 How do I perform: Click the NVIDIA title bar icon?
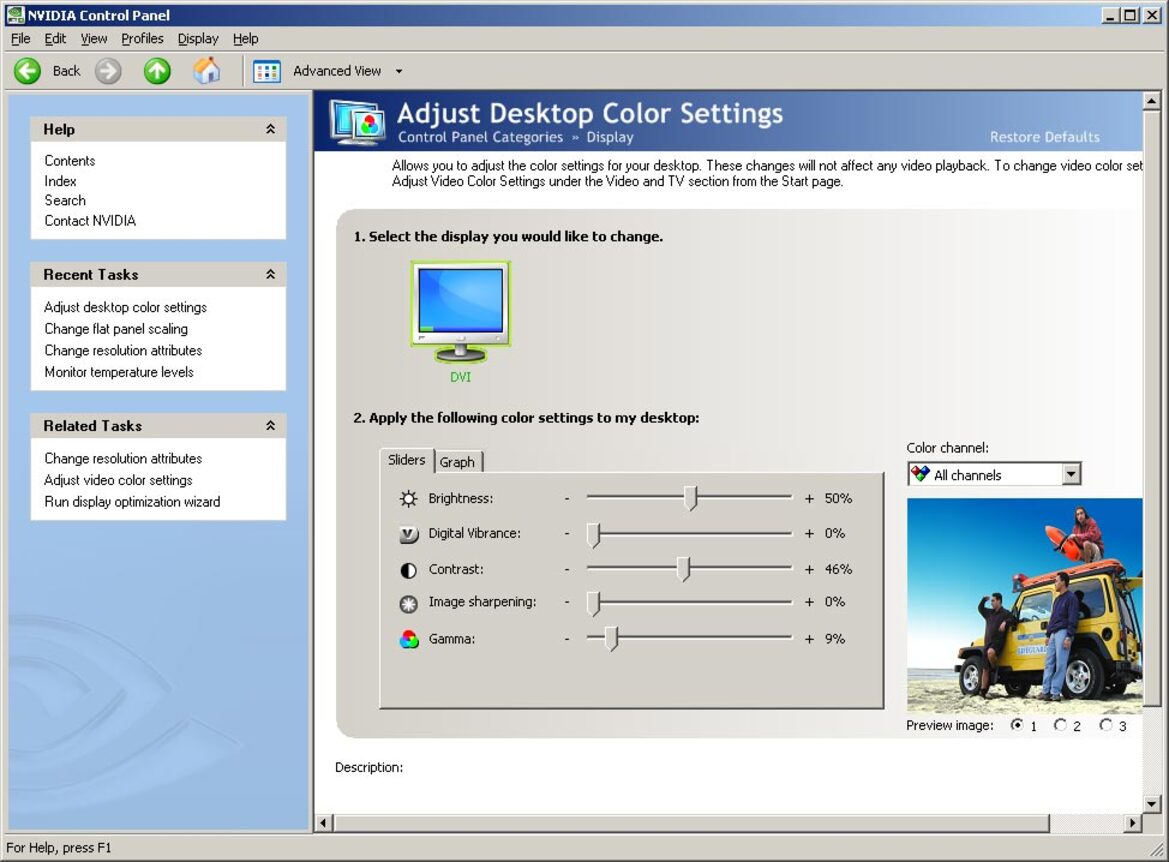pos(15,15)
